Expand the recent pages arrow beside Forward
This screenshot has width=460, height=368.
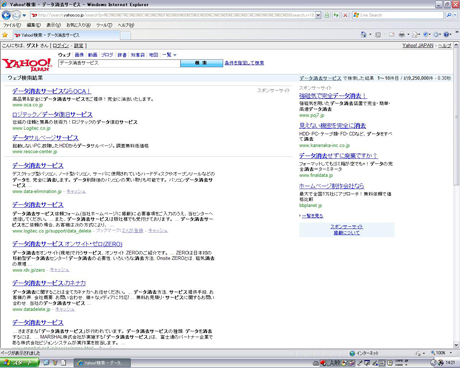coord(24,15)
